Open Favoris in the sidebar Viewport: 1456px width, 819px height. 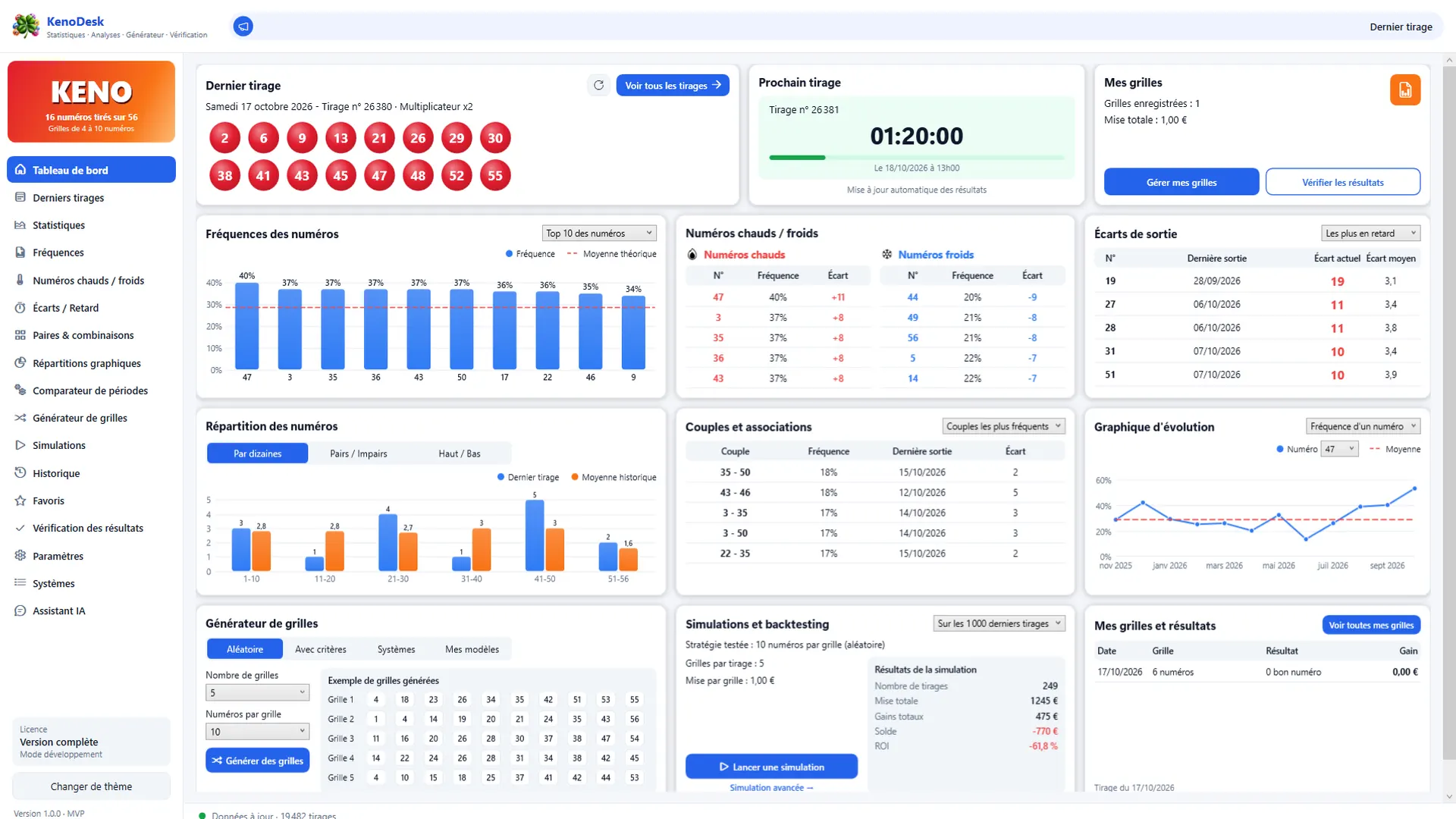pos(91,500)
